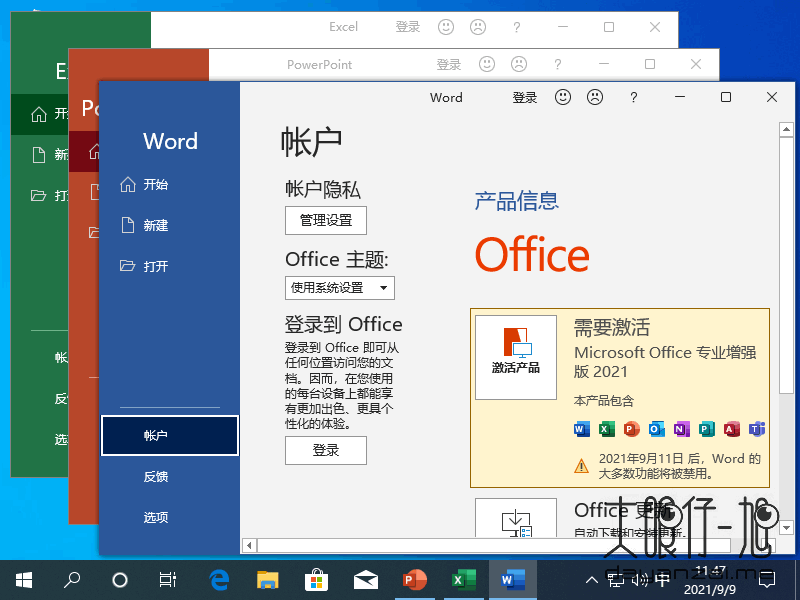Click the frown feedback icon in Word
The image size is (800, 600).
point(595,97)
